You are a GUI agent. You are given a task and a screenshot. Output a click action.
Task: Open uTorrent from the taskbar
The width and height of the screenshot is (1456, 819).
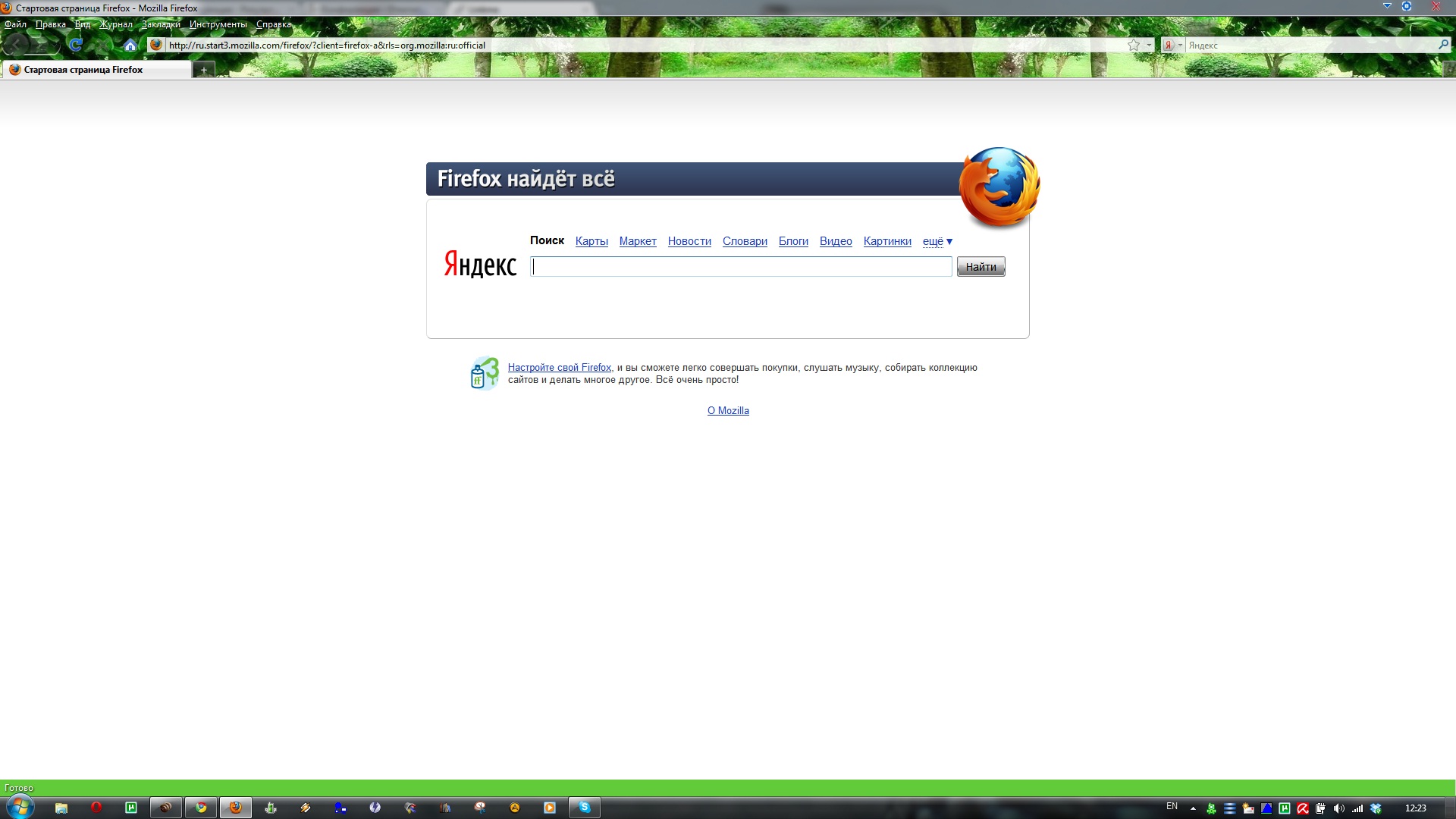point(130,808)
